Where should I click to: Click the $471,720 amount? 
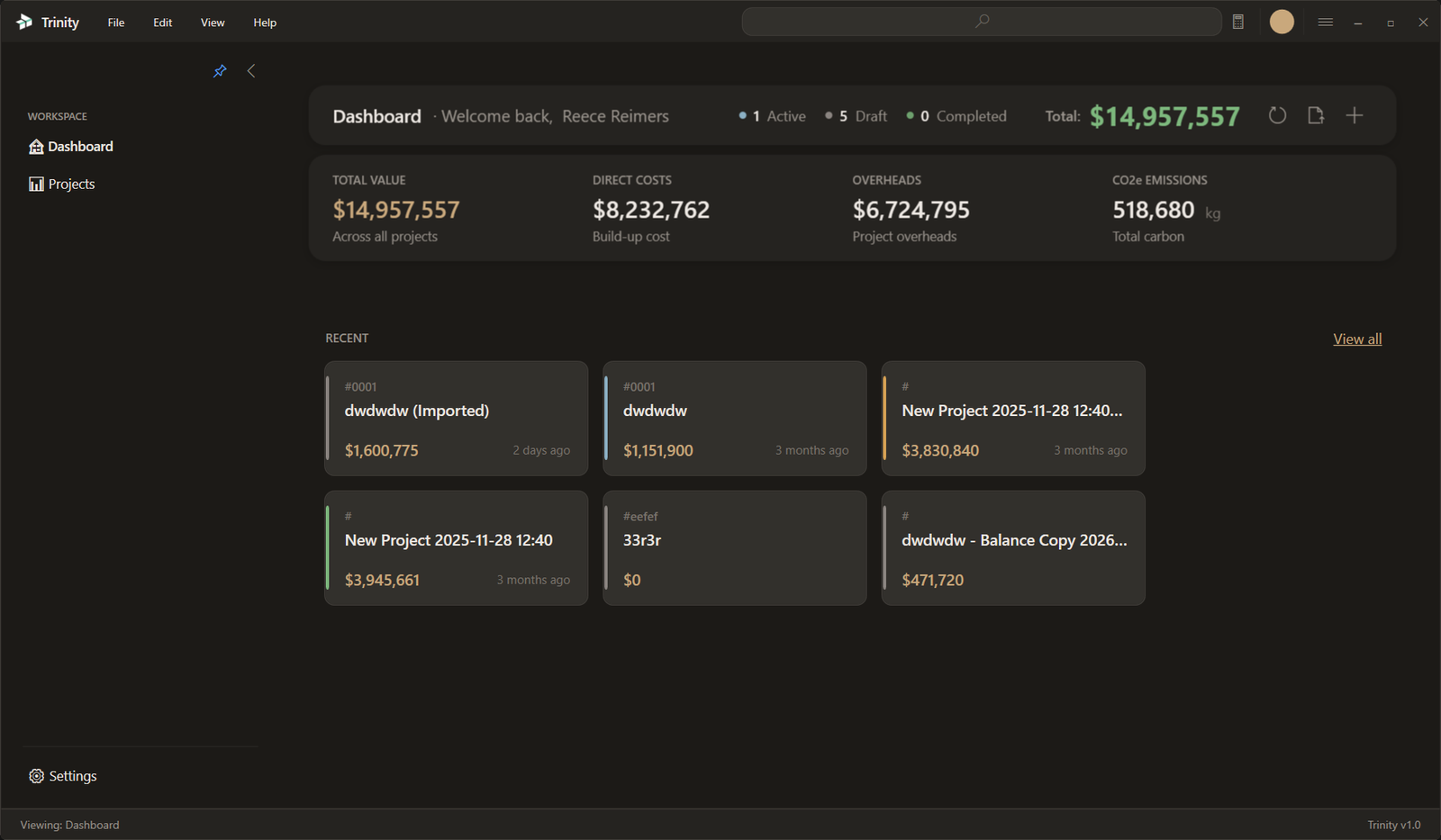click(x=933, y=580)
